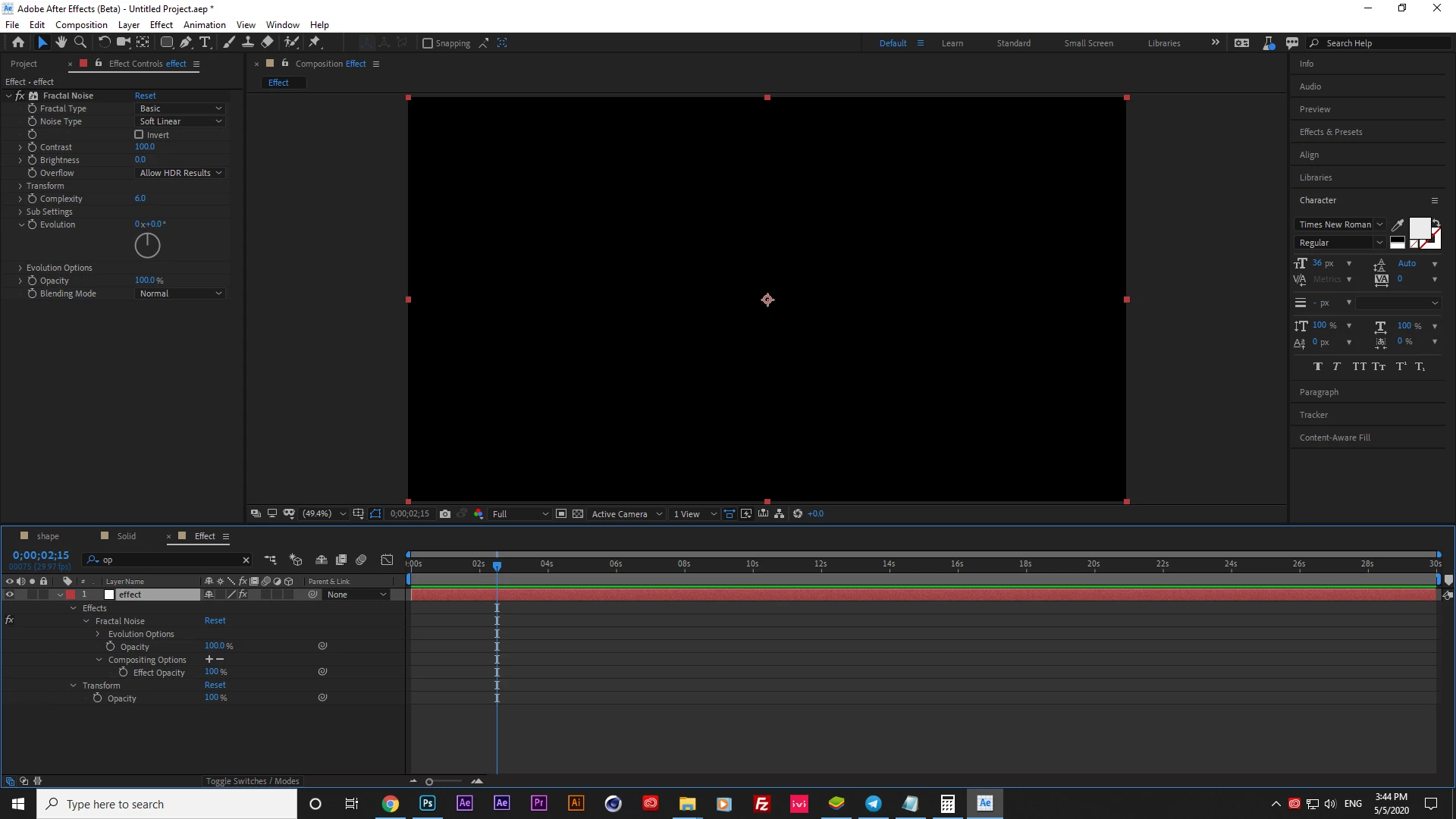This screenshot has width=1456, height=819.
Task: Enable the Snapping checkbox
Action: click(428, 43)
